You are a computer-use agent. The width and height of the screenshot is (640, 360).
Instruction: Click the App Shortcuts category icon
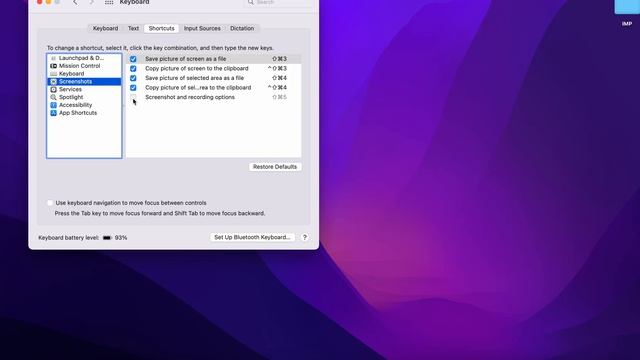(53, 113)
